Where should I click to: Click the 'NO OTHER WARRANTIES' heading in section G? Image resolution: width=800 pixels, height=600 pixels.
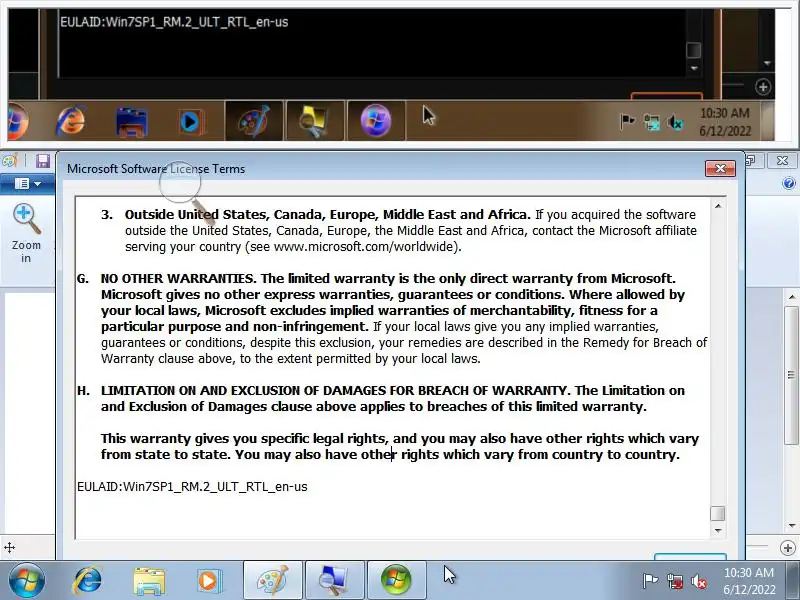178,279
